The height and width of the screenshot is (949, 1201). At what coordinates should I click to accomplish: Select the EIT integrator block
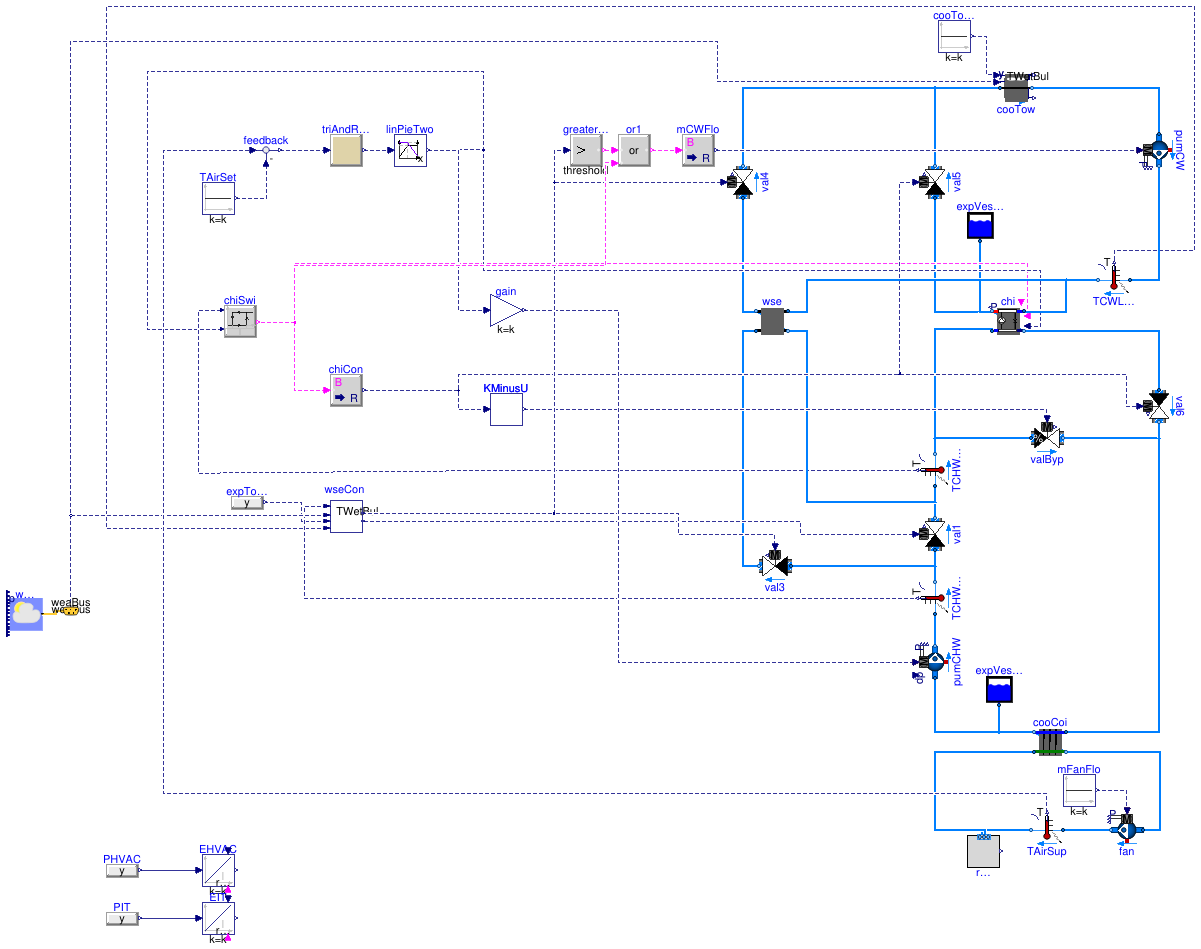(218, 918)
